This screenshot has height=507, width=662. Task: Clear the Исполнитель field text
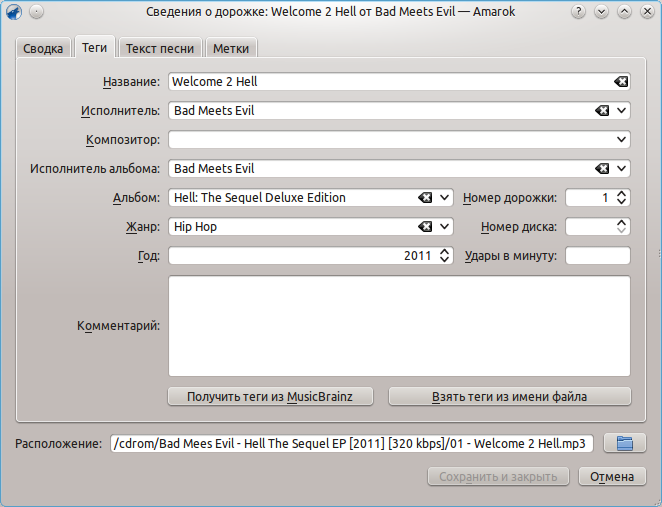tap(602, 111)
